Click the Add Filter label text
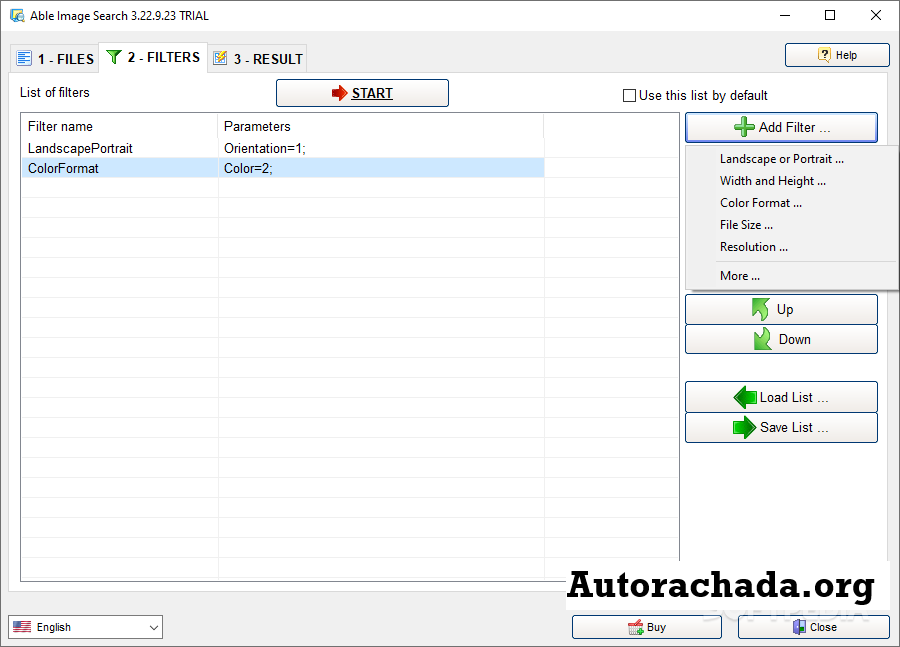 (x=794, y=127)
